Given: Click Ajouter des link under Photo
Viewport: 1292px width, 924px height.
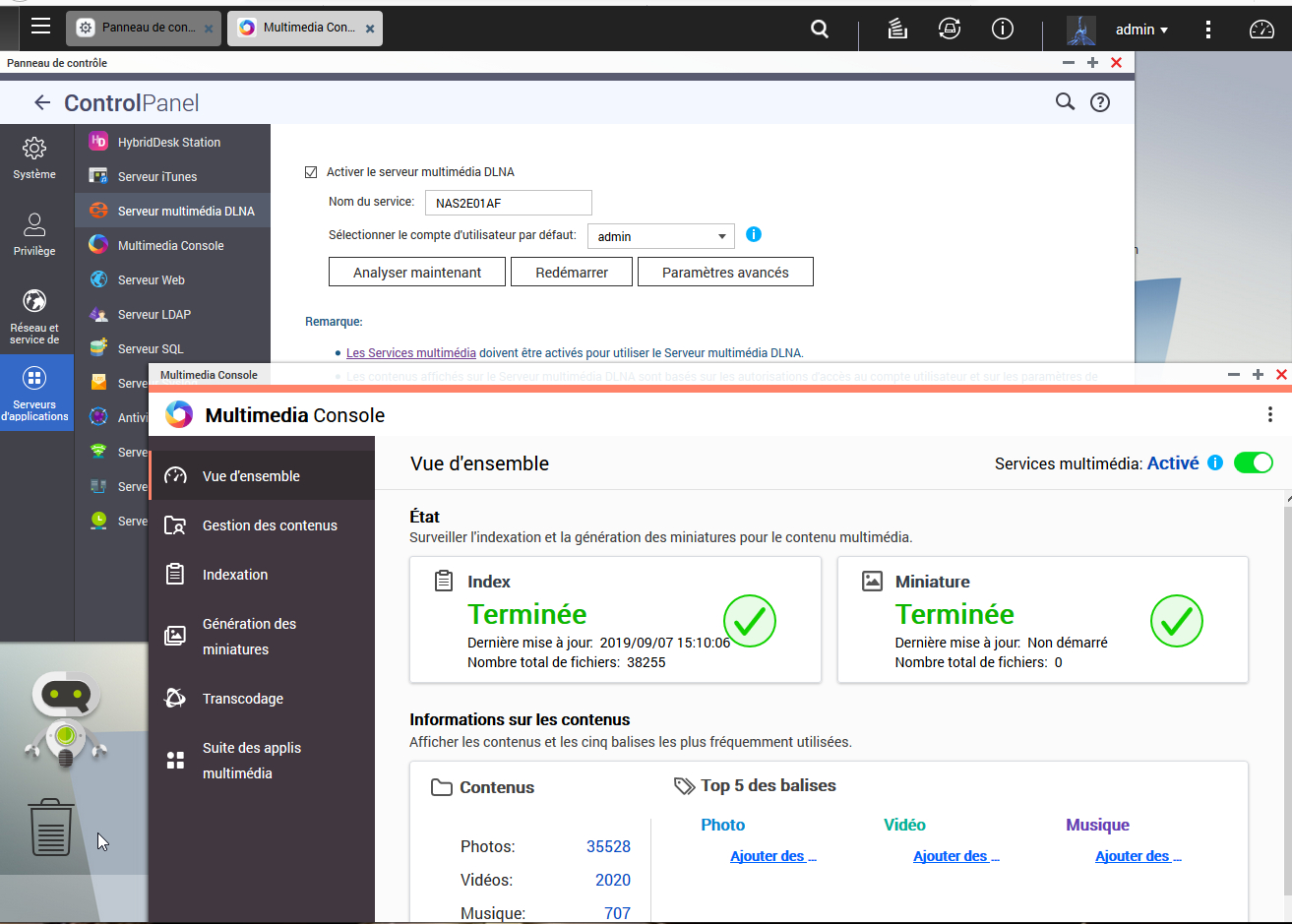Looking at the screenshot, I should point(773,856).
